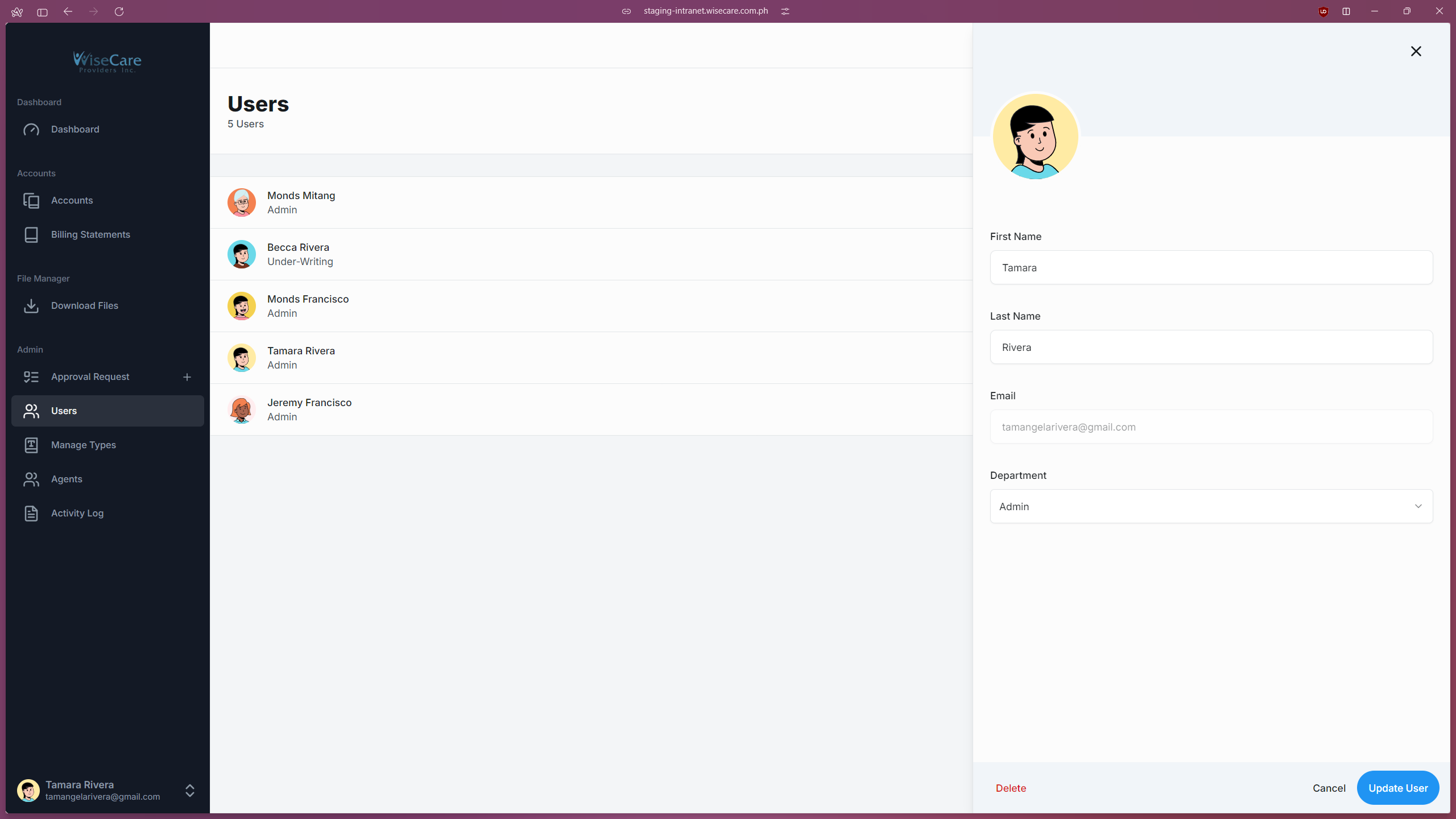Select the Accounts icon in the sidebar
1456x819 pixels.
click(32, 200)
